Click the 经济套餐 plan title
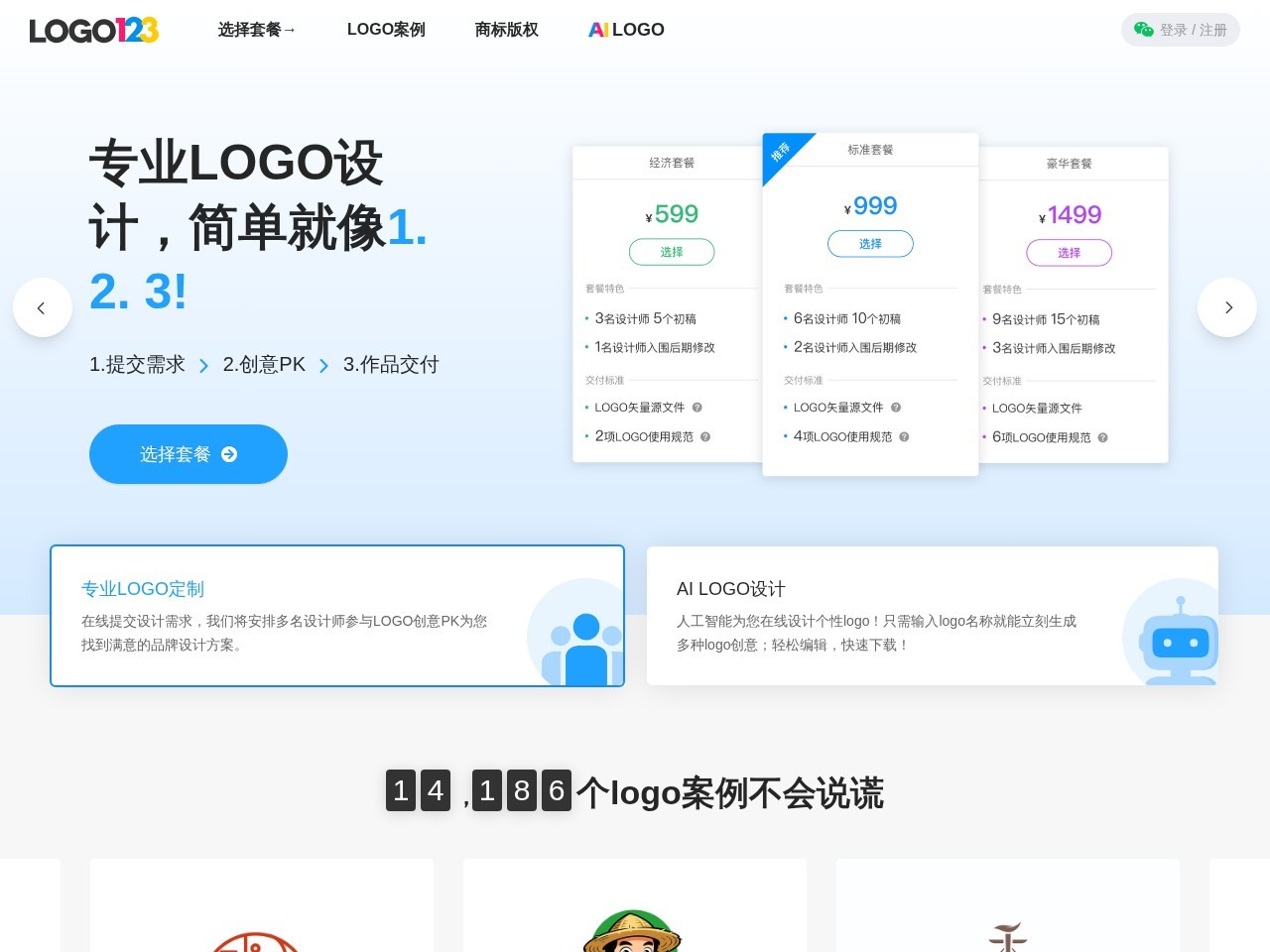 672,163
